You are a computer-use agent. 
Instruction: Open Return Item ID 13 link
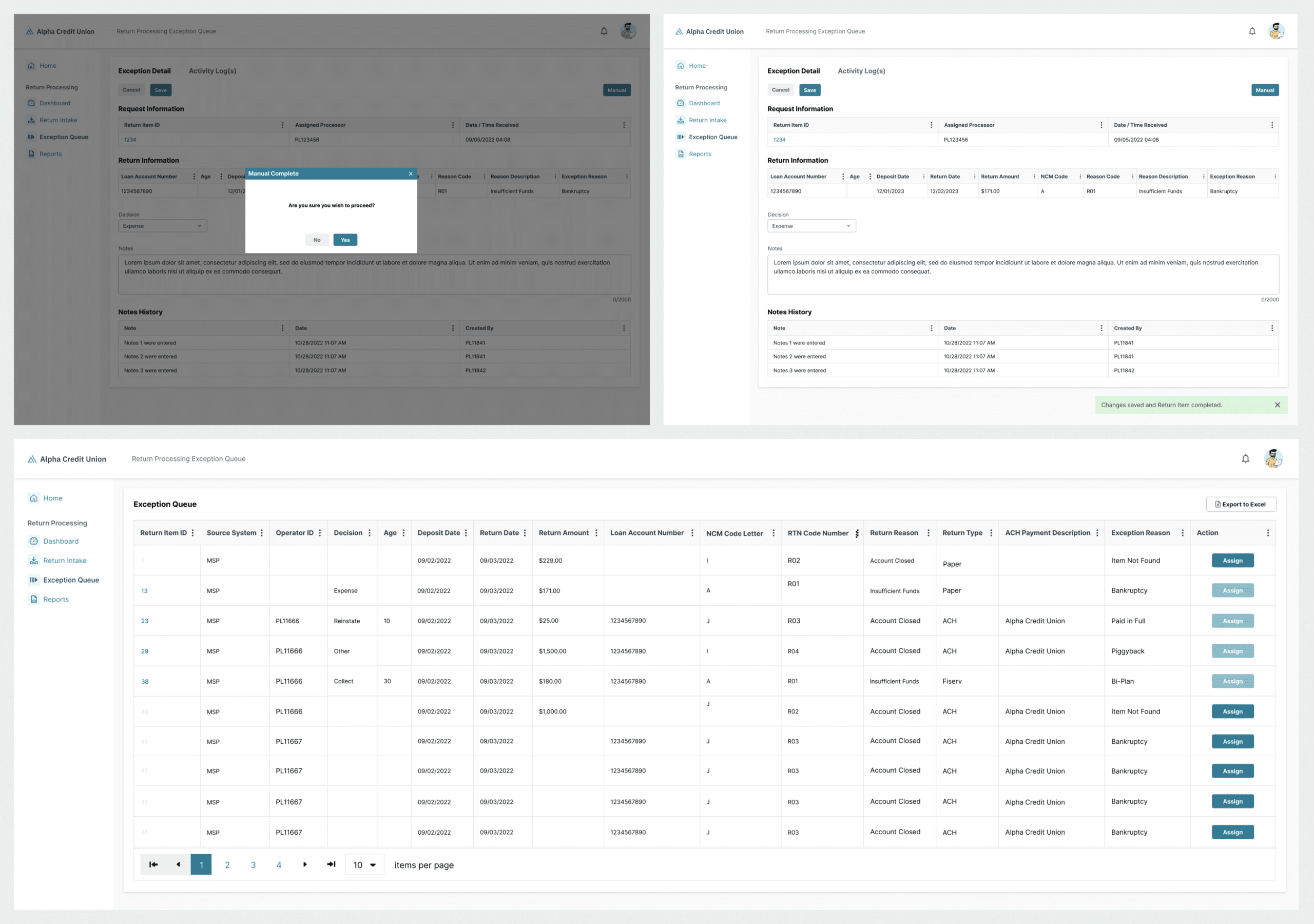pos(144,591)
